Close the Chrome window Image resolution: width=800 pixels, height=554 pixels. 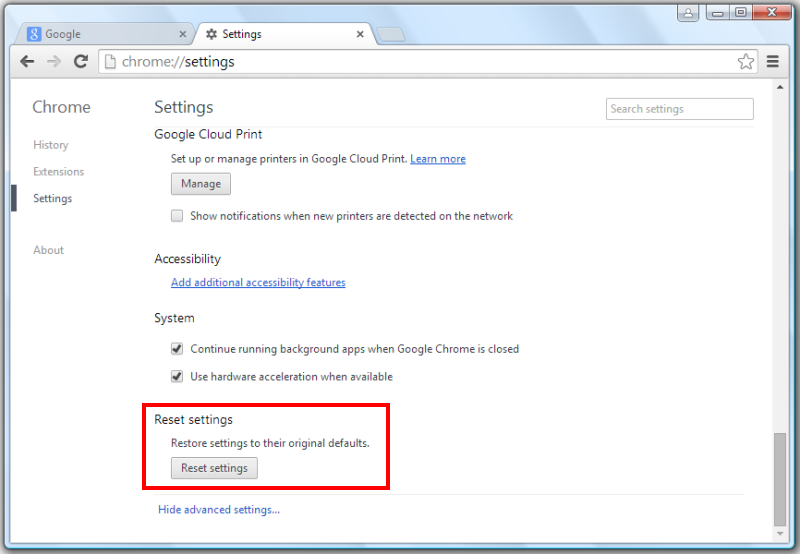pos(771,12)
